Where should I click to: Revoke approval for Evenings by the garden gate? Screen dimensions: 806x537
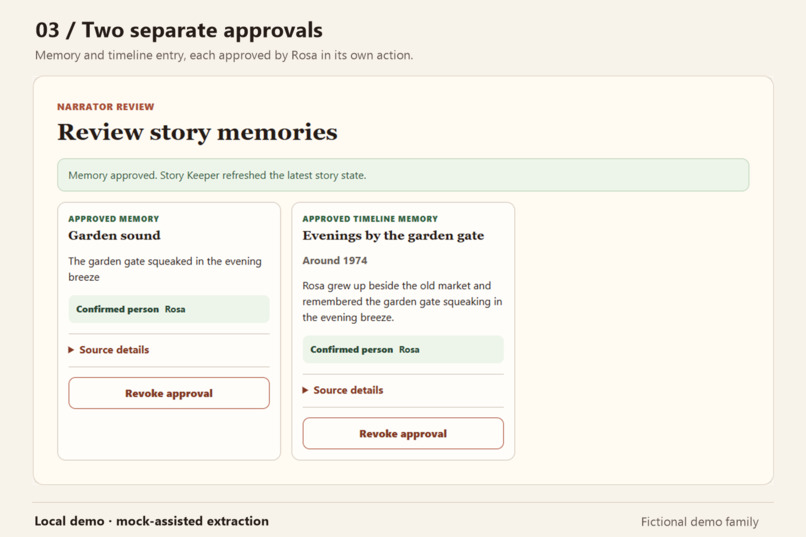pyautogui.click(x=403, y=433)
